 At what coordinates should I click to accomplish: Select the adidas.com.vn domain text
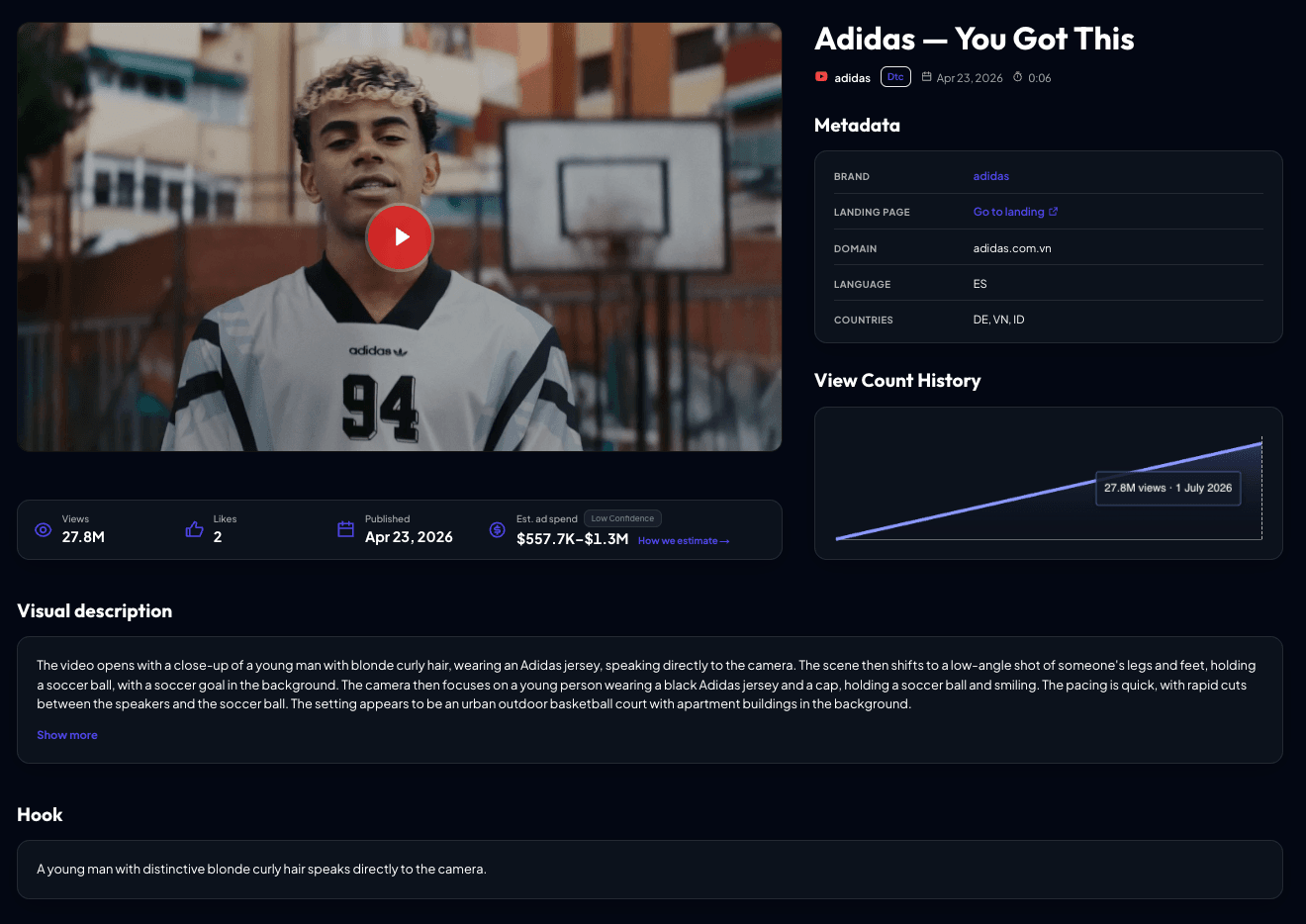1012,248
